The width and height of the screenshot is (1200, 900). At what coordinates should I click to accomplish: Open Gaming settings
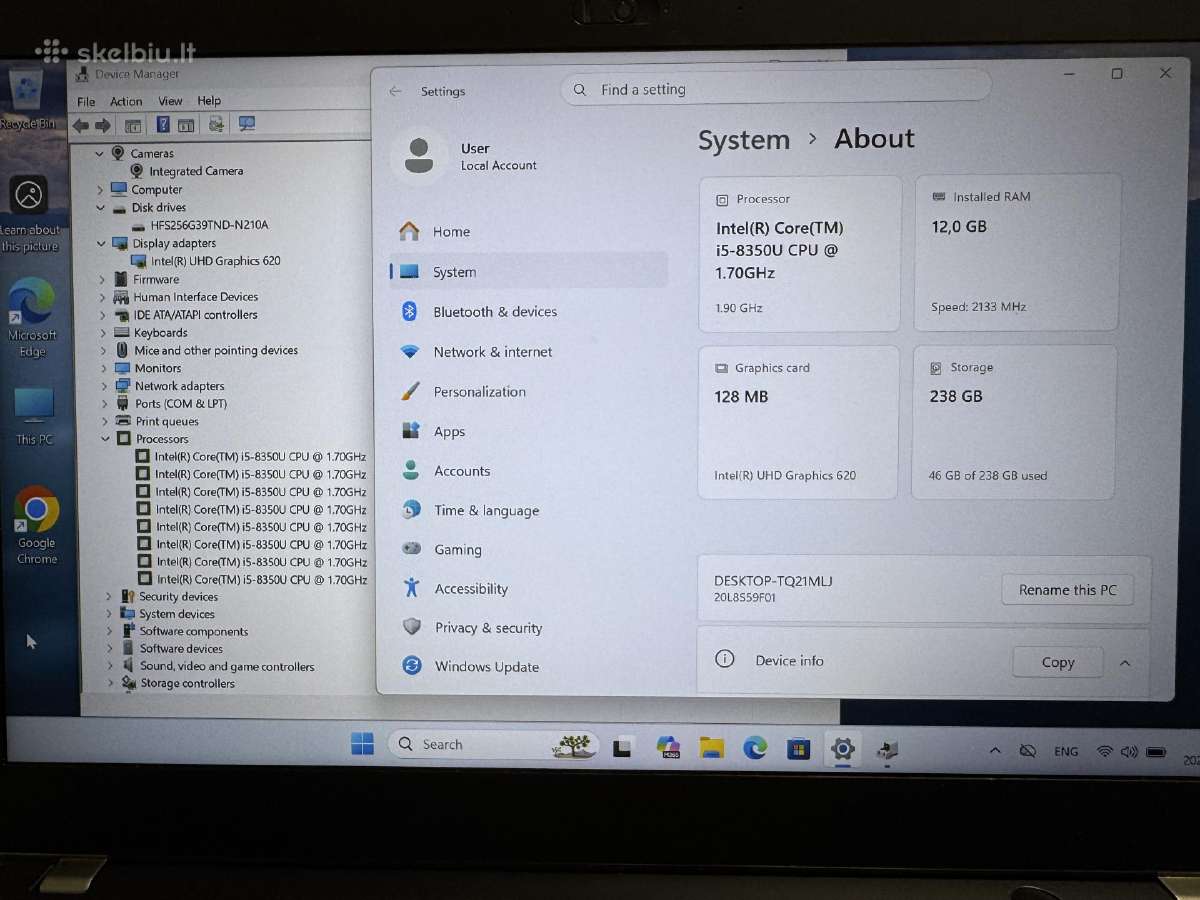[442, 549]
